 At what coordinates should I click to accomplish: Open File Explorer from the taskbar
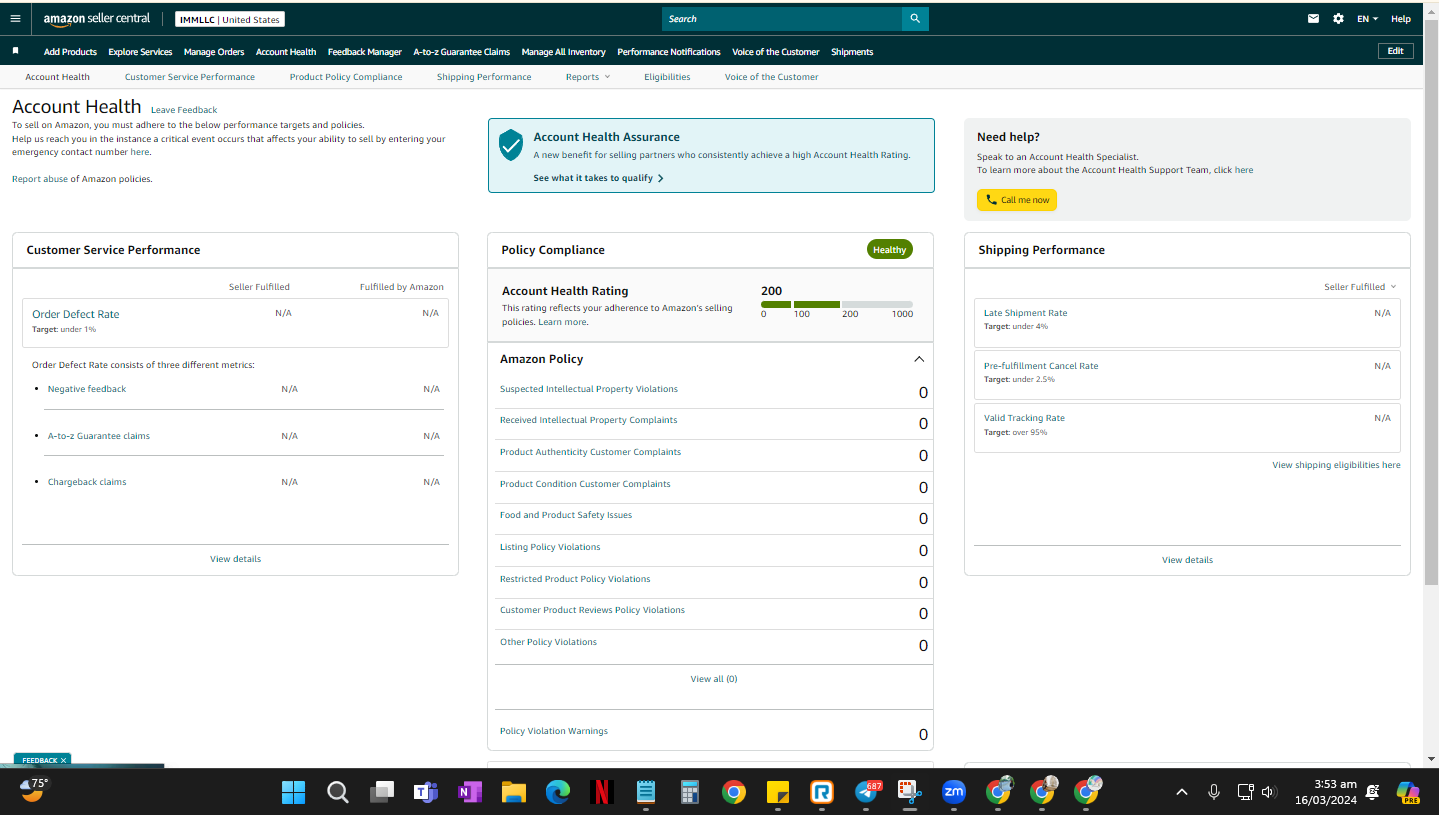pyautogui.click(x=514, y=793)
